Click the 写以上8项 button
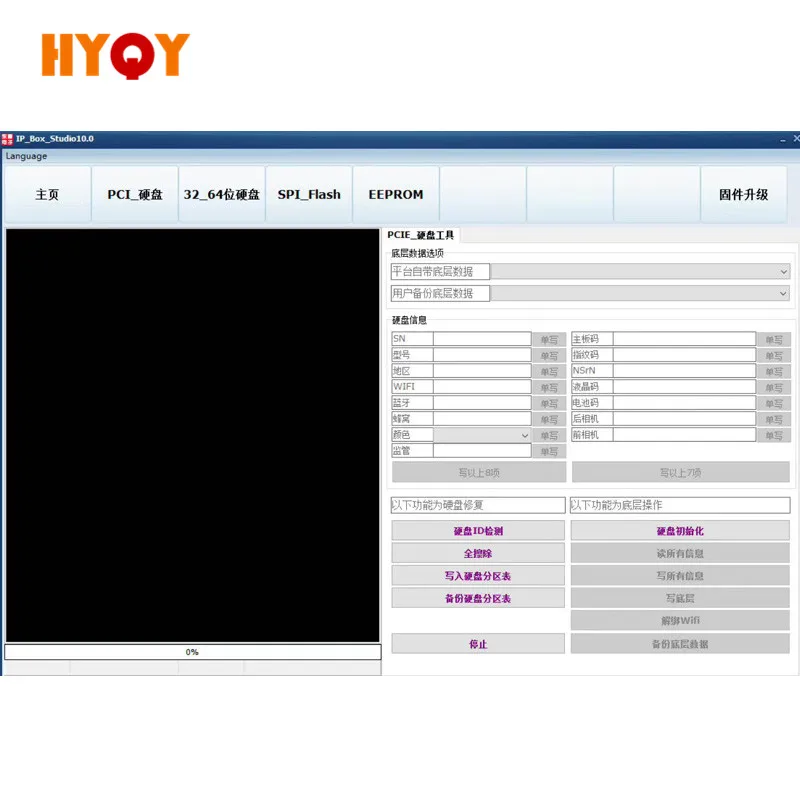Image resolution: width=800 pixels, height=800 pixels. pyautogui.click(x=479, y=472)
